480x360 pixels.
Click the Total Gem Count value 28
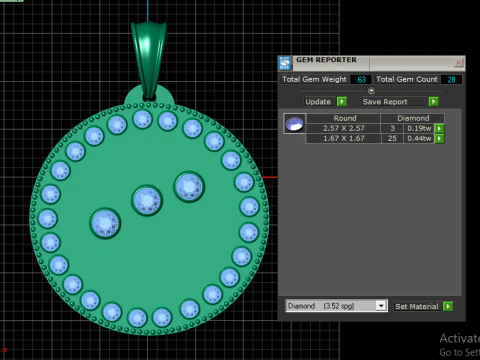tap(451, 79)
